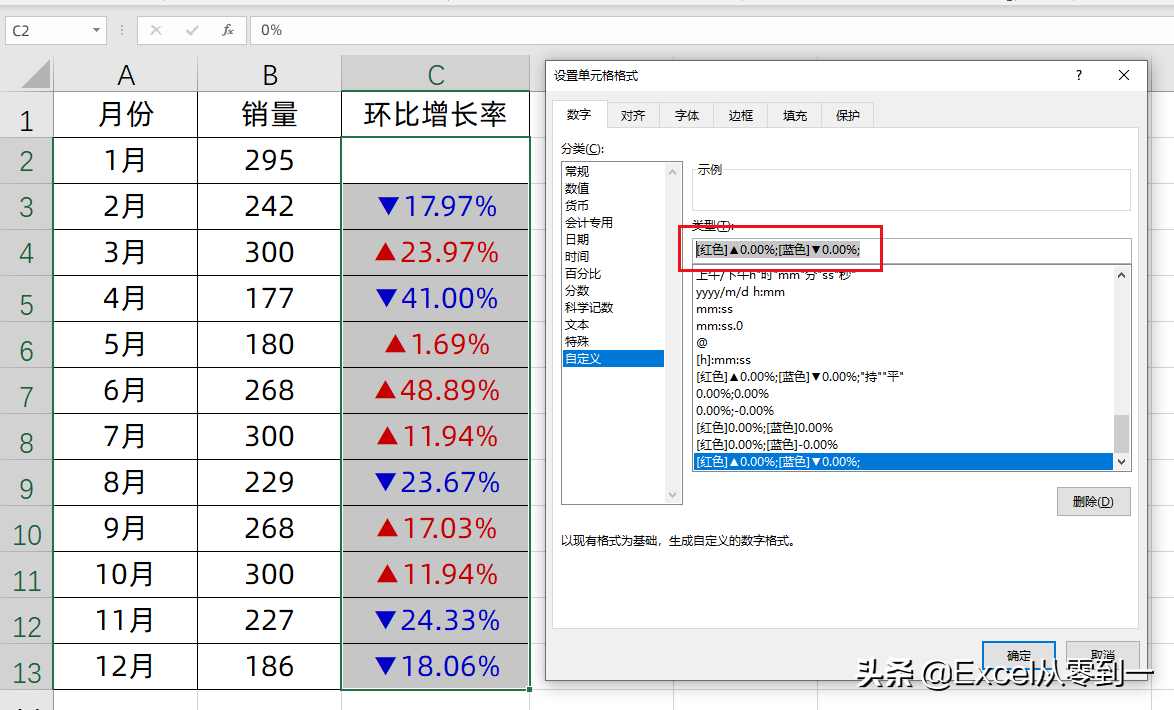Image resolution: width=1174 pixels, height=710 pixels.
Task: Click the formula bar showing 0%
Action: tap(711, 30)
